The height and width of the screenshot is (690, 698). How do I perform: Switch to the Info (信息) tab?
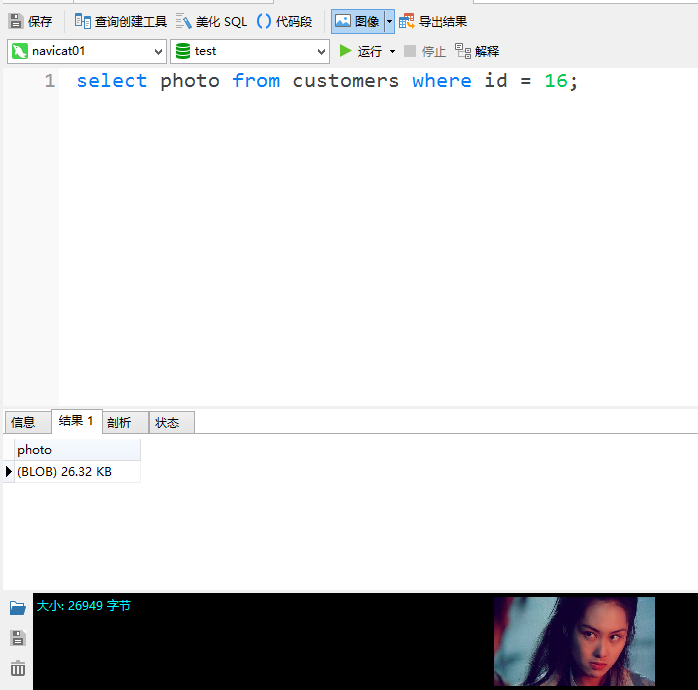(23, 423)
